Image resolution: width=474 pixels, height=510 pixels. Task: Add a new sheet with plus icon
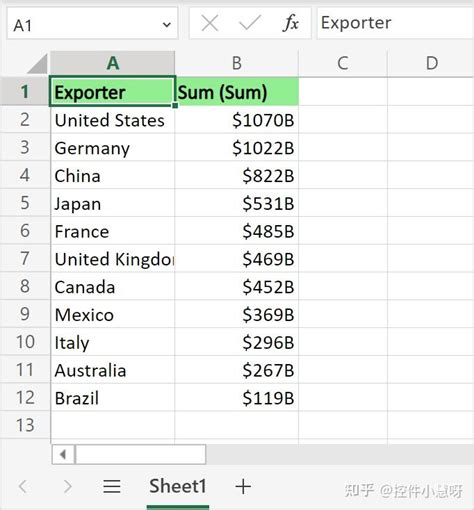point(243,487)
